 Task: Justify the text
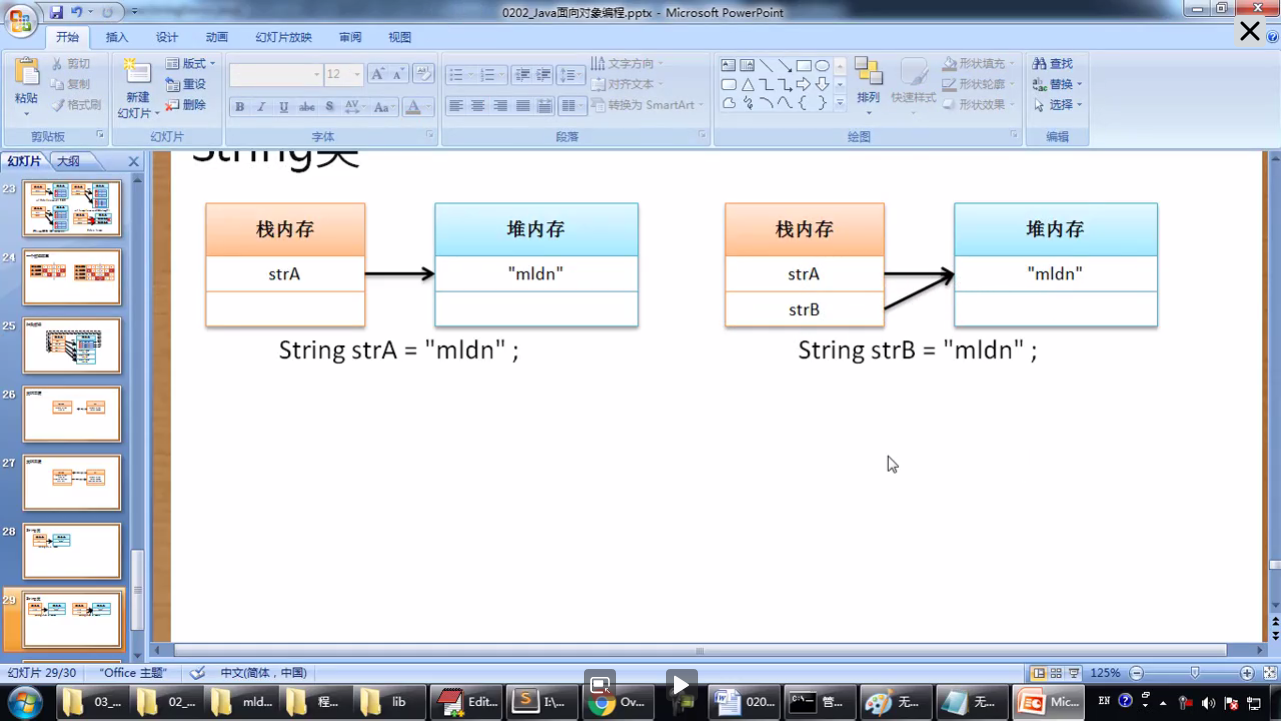(522, 106)
